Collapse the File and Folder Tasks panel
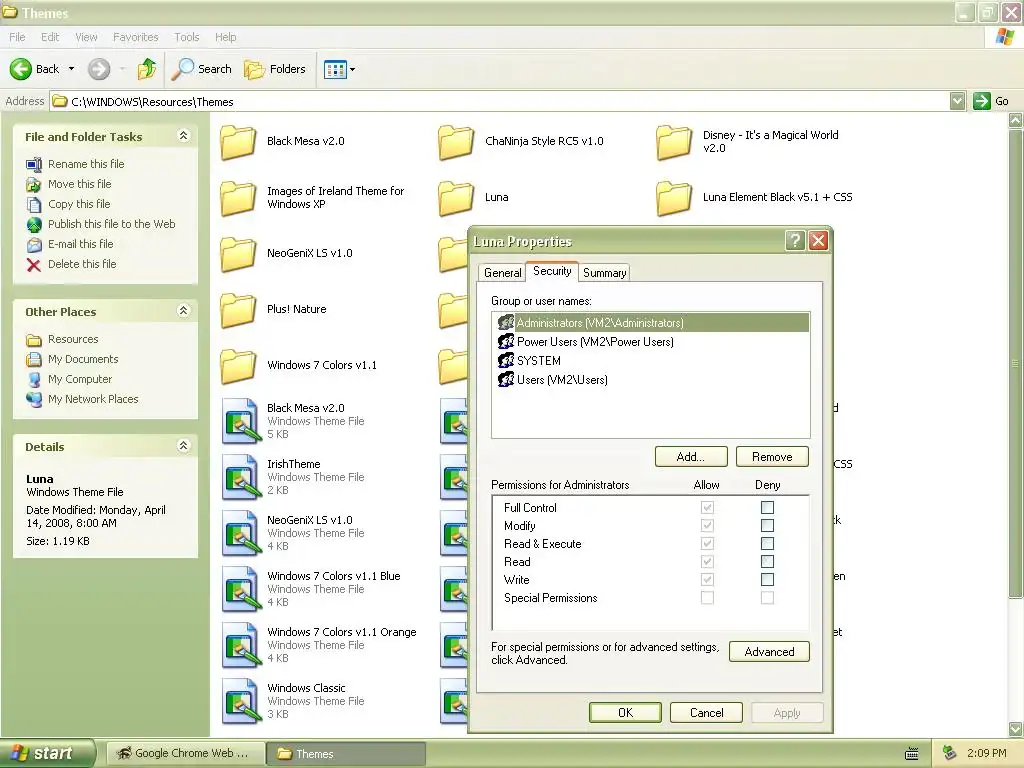 tap(184, 136)
